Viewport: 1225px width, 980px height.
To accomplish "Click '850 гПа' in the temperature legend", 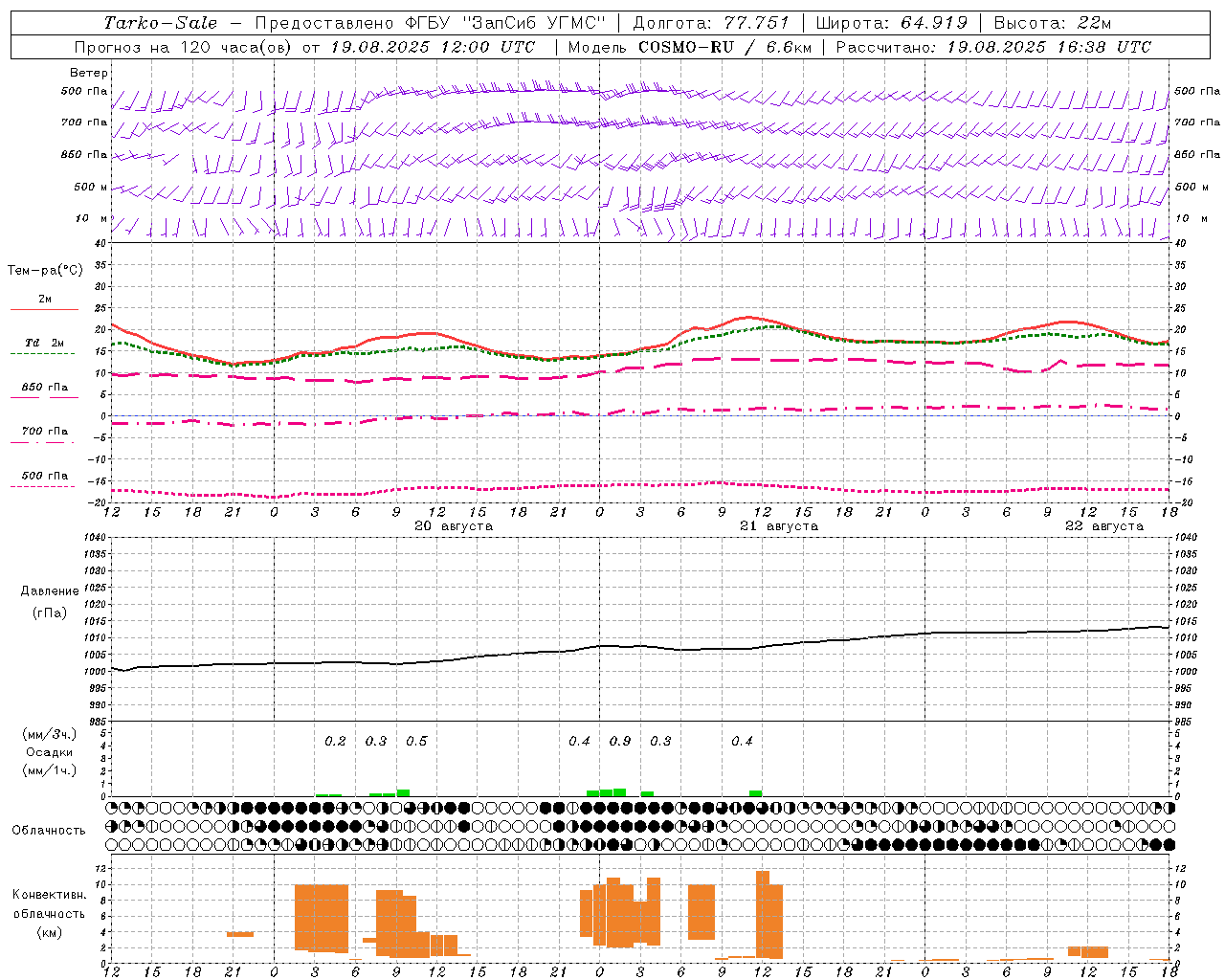I will pos(45,388).
